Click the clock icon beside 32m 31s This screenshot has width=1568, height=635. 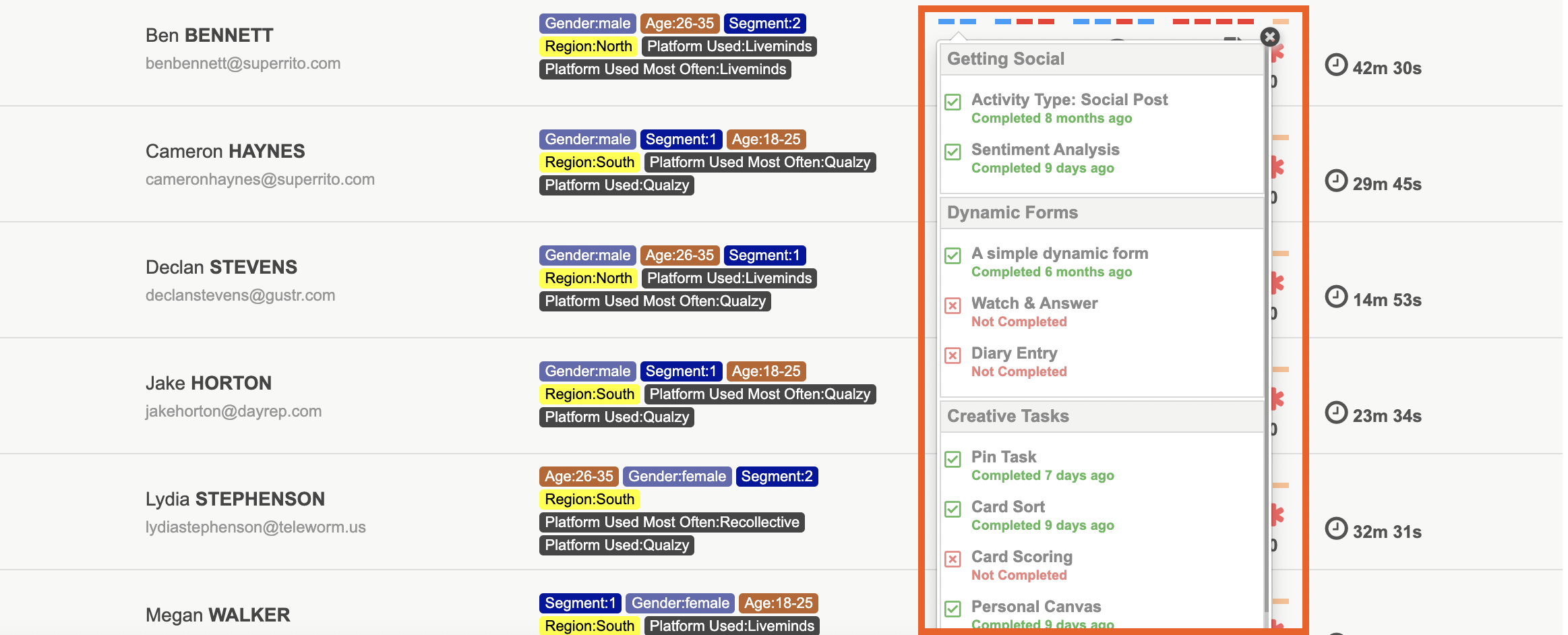click(x=1336, y=529)
